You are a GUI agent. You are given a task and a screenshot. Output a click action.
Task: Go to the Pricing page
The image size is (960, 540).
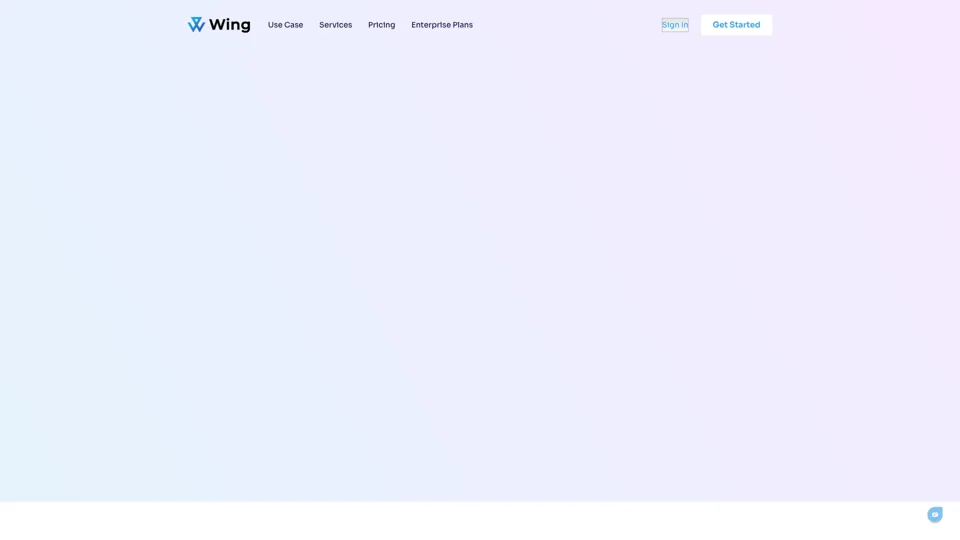381,25
